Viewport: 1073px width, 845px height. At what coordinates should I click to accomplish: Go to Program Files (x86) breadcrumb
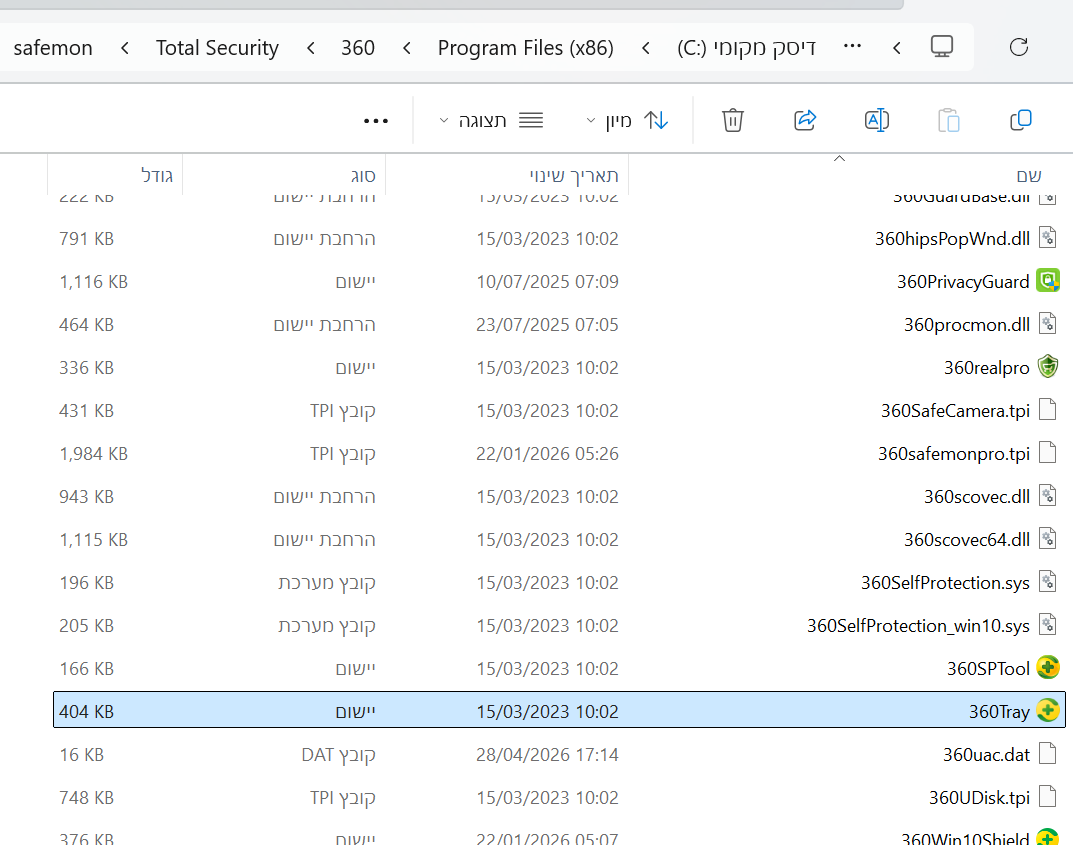click(526, 48)
